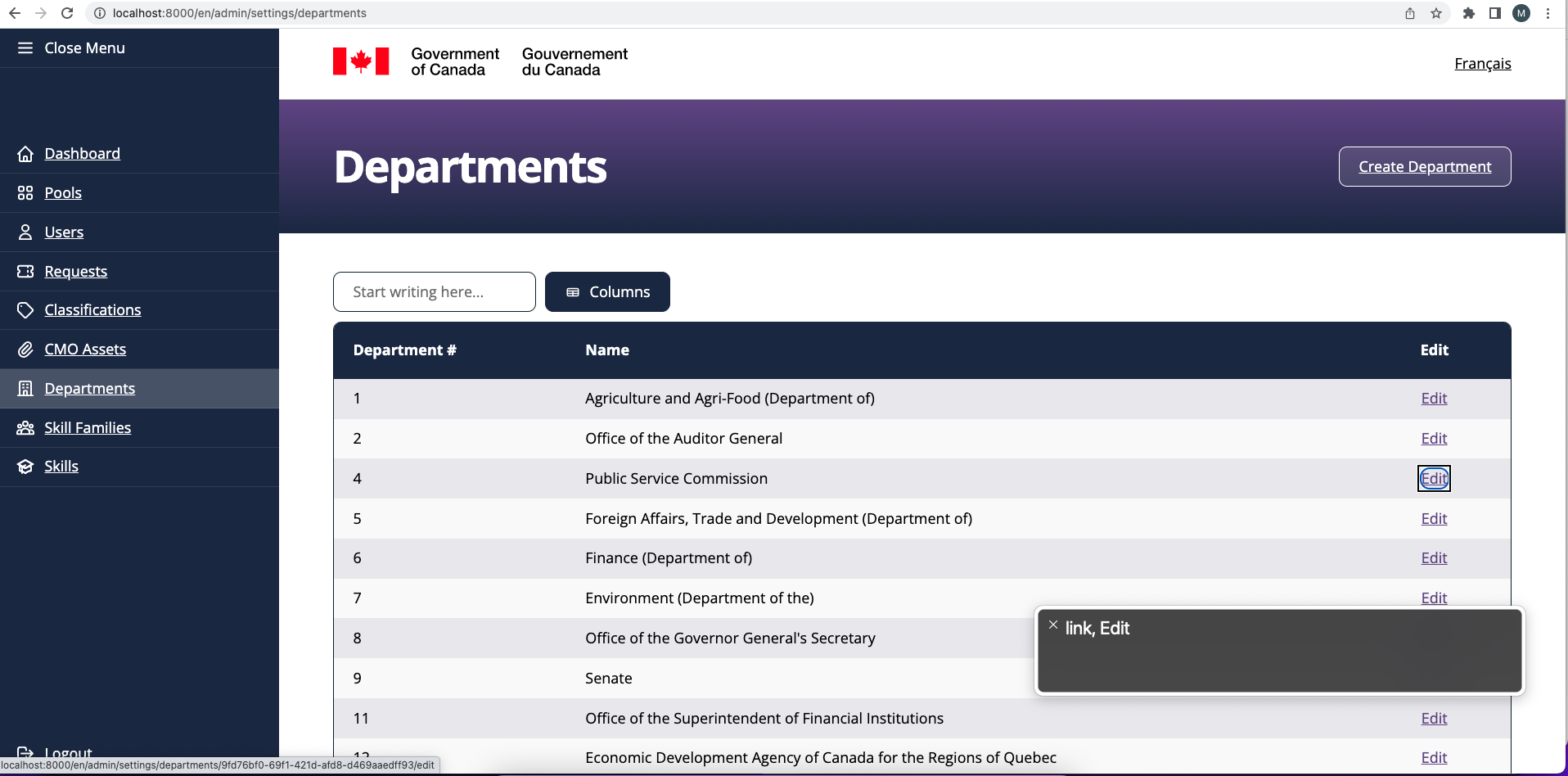Open the Dashboard using the home icon
Screen dimensions: 1568x776
25,153
